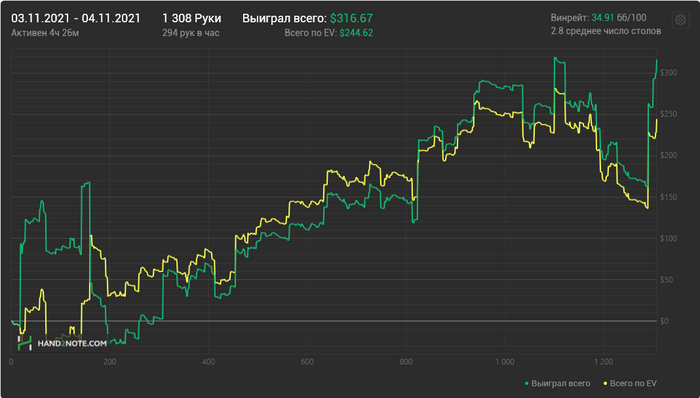Click the 'Активен 4ч 26м' active time text
Screen dimensions: 700x398
45,33
